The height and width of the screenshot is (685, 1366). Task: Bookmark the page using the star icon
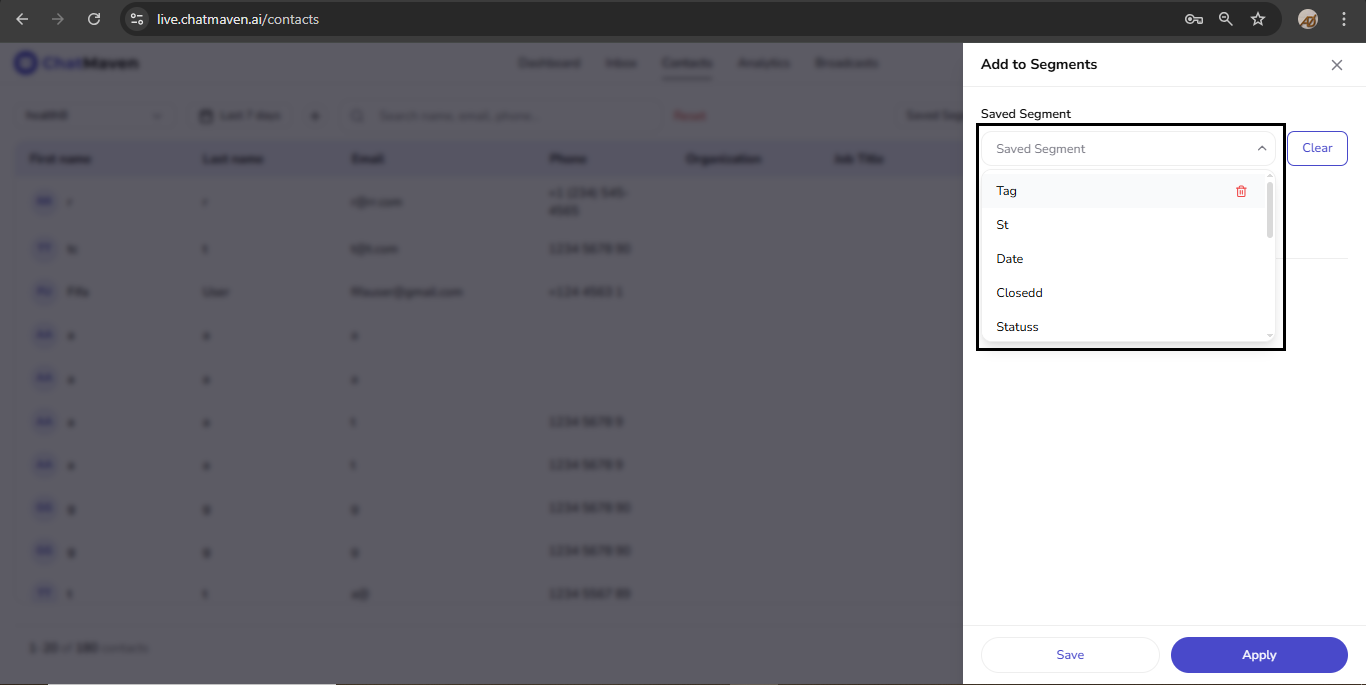pos(1258,18)
